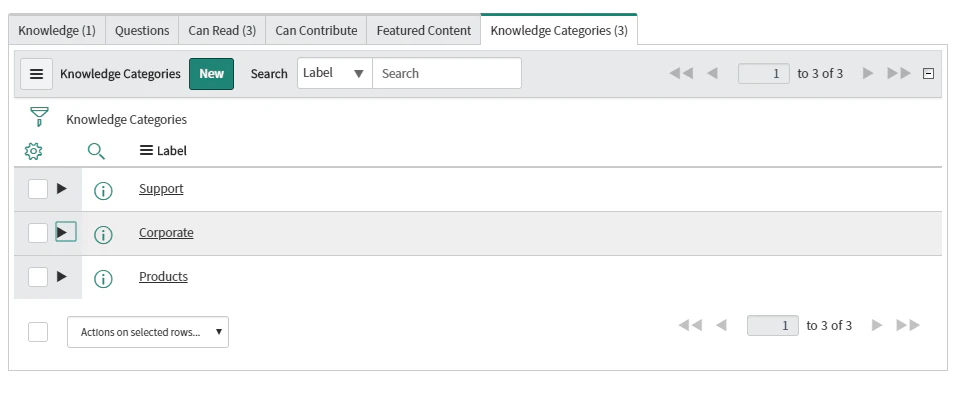962x399 pixels.
Task: Open the Label search field dropdown
Action: pos(335,73)
